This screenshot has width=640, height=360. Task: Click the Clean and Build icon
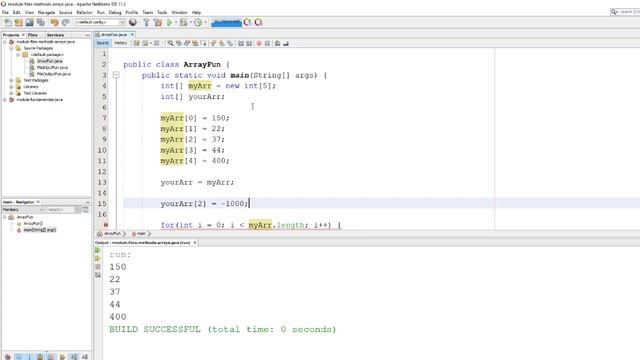coord(158,22)
